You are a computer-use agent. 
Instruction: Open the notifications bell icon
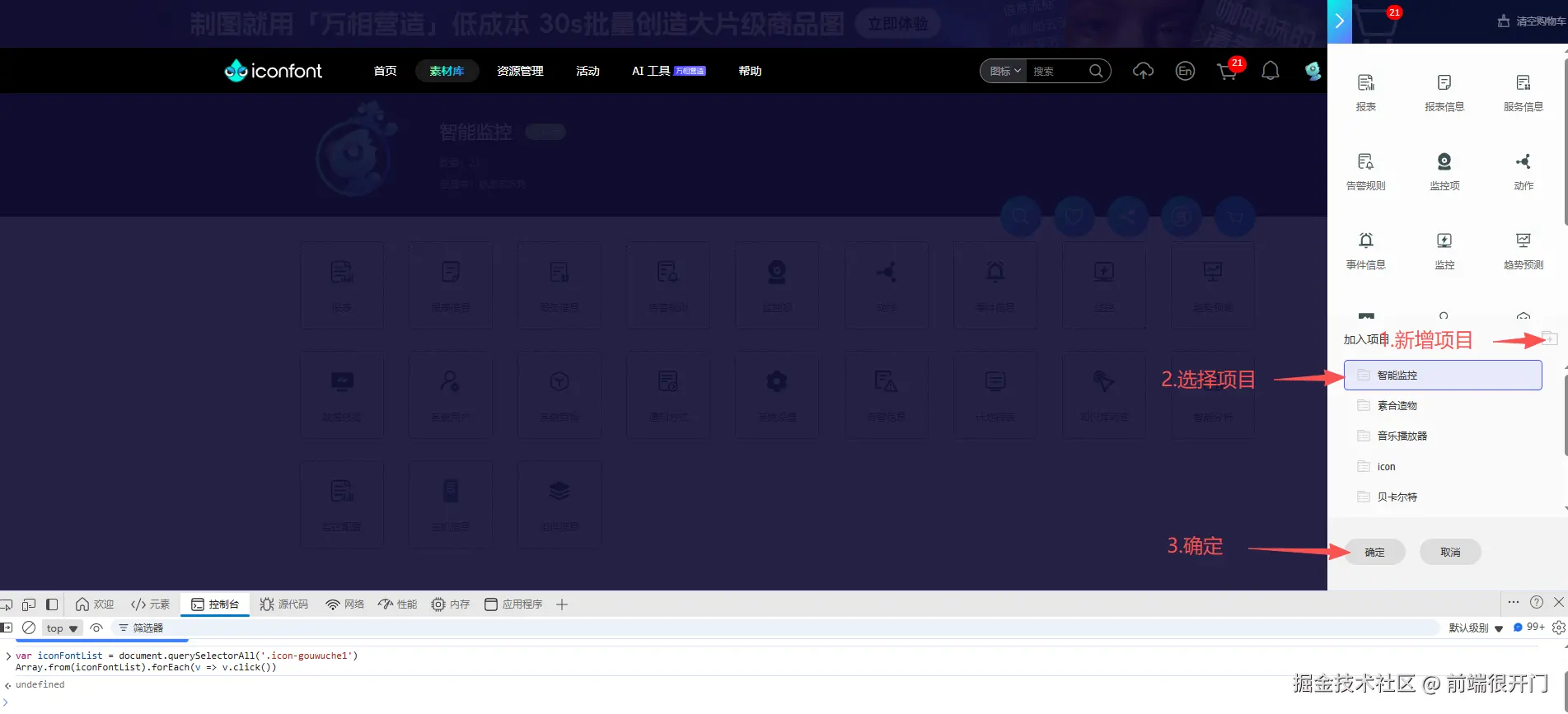click(1271, 71)
